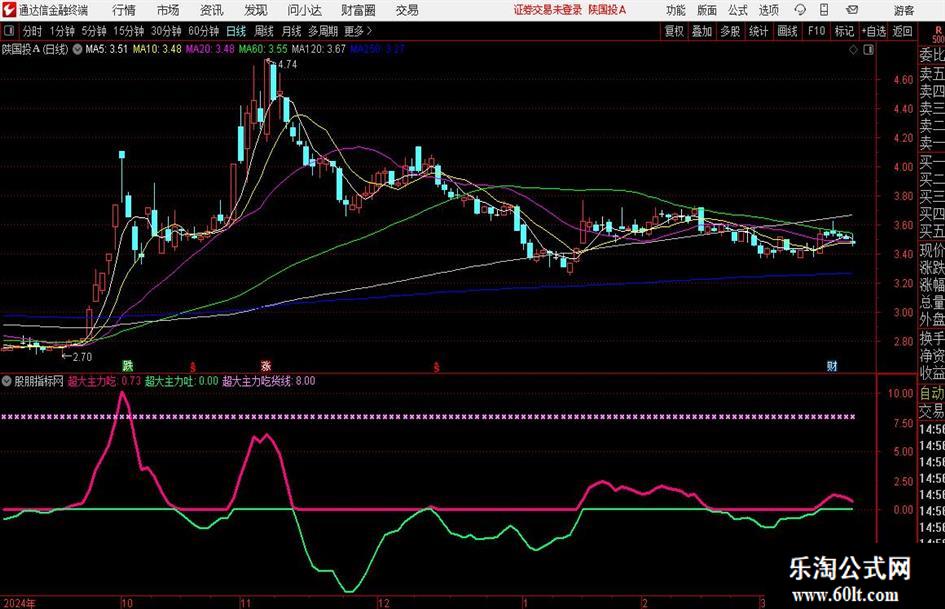Expand indicator options arrow beside 股朋指标网

[x=7, y=380]
